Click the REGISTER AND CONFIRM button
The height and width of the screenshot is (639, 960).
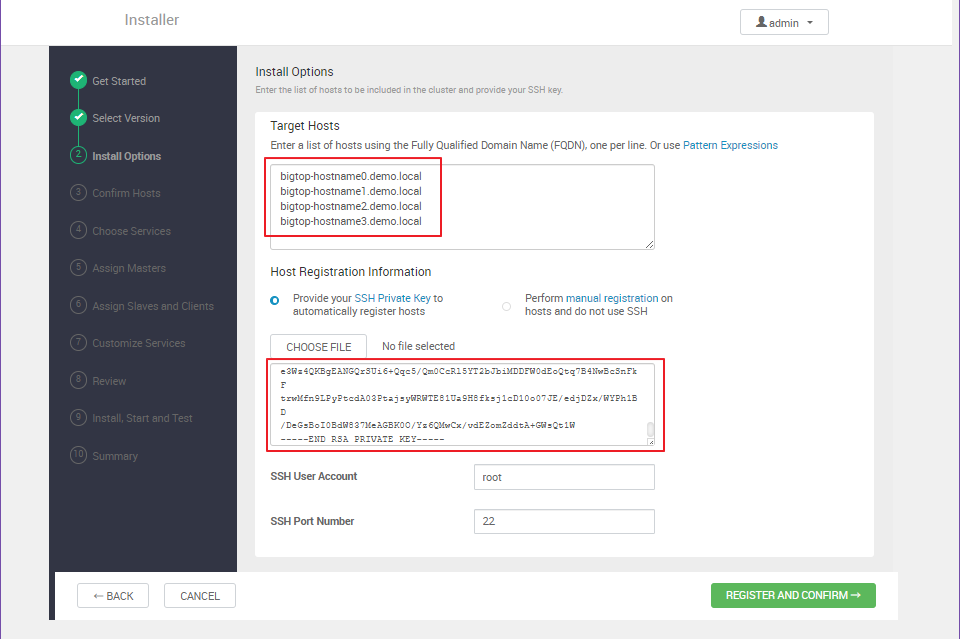[793, 595]
